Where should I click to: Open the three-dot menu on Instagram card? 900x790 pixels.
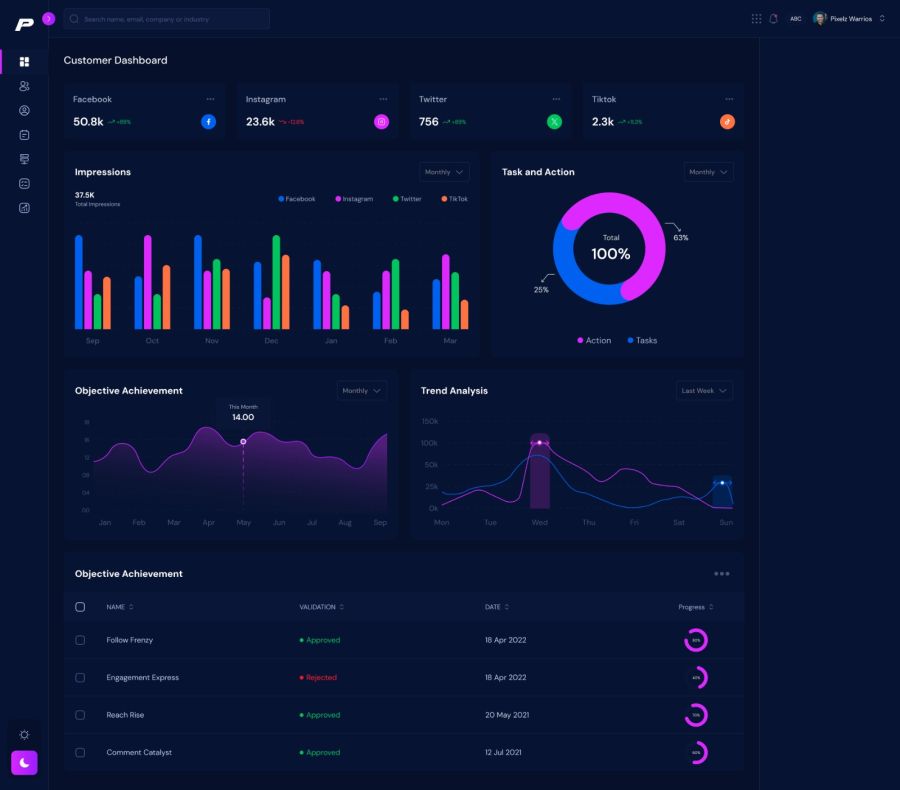[383, 99]
